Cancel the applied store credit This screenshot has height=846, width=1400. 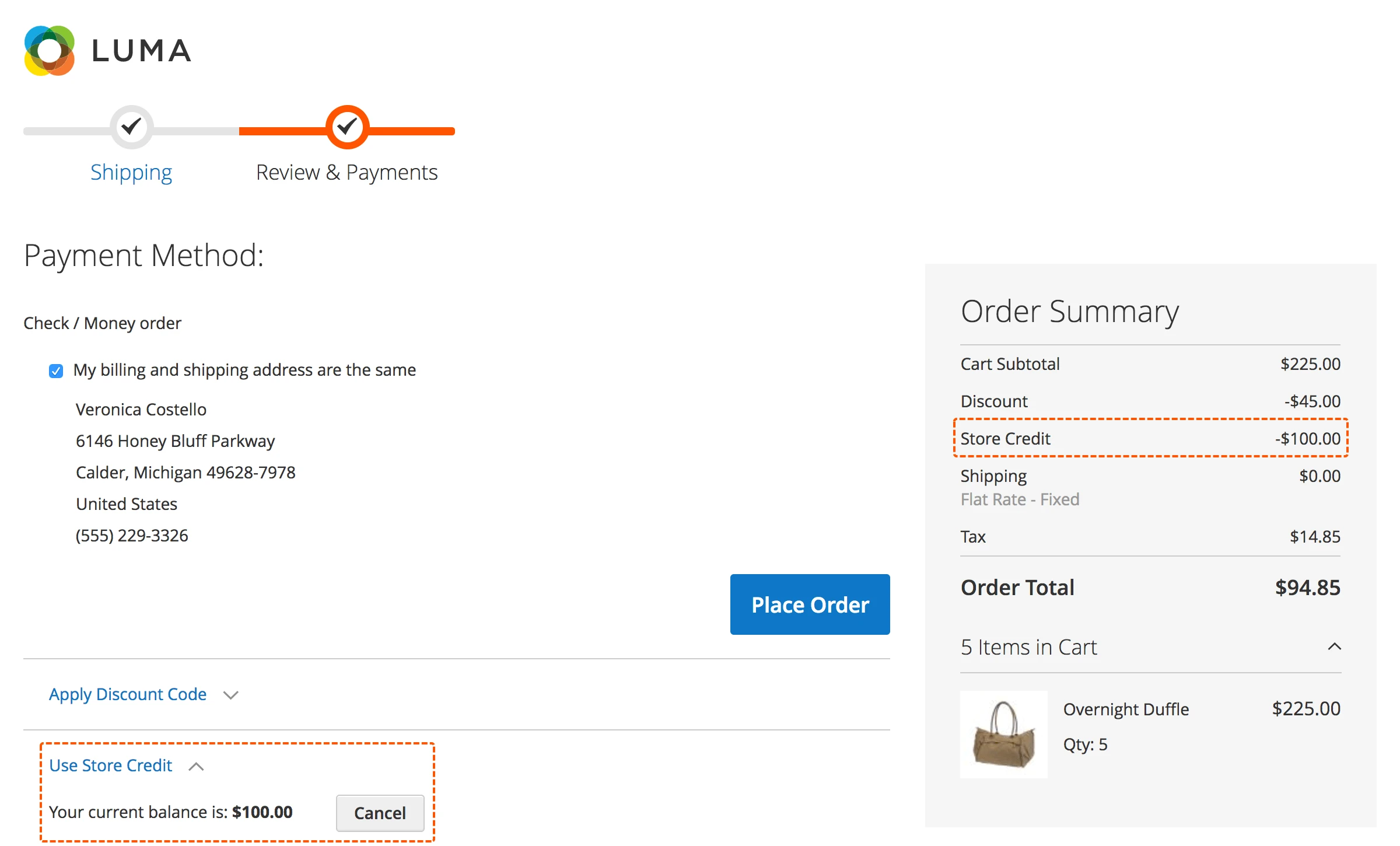pyautogui.click(x=380, y=813)
